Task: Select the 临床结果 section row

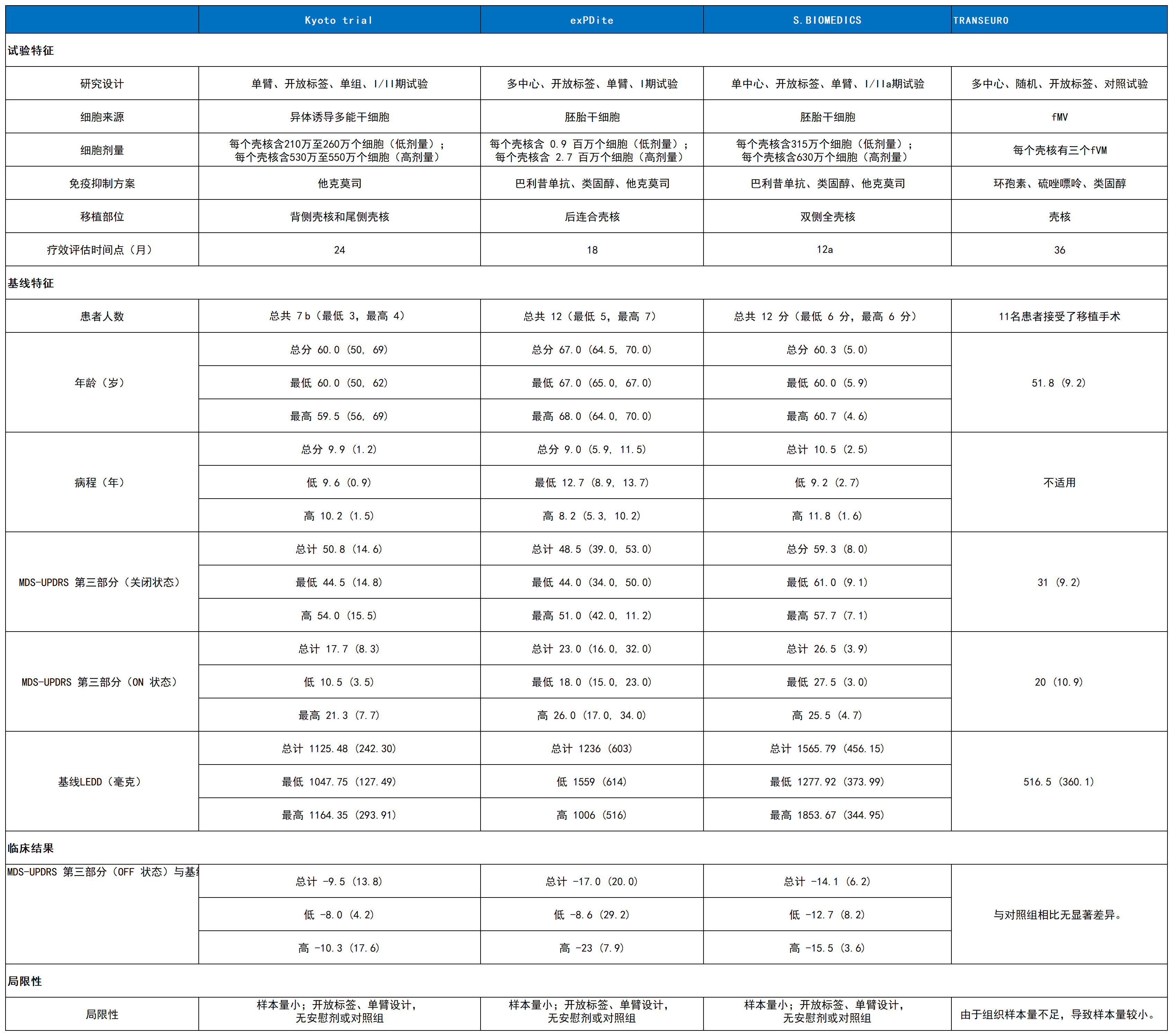Action: click(586, 848)
